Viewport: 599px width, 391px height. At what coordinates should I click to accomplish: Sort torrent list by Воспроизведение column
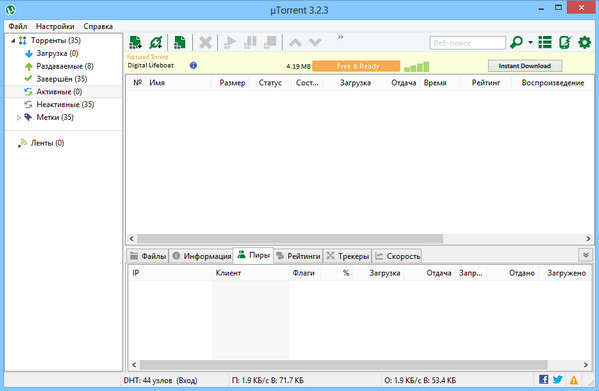coord(553,83)
